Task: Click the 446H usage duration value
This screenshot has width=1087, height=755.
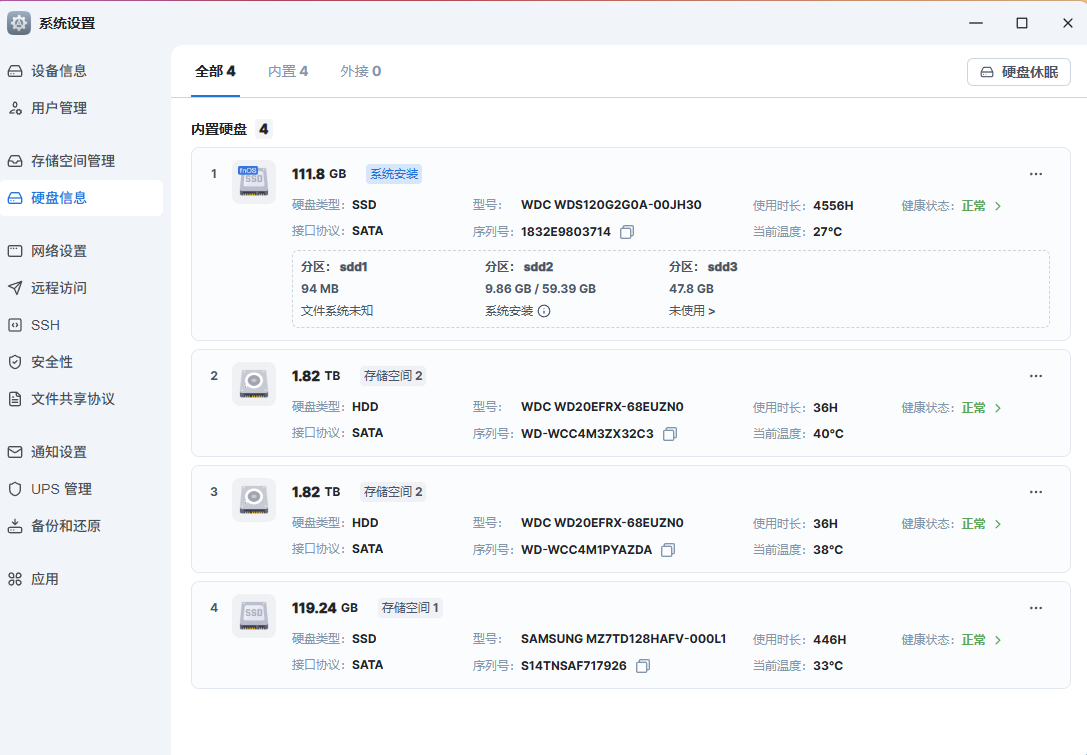Action: point(830,640)
